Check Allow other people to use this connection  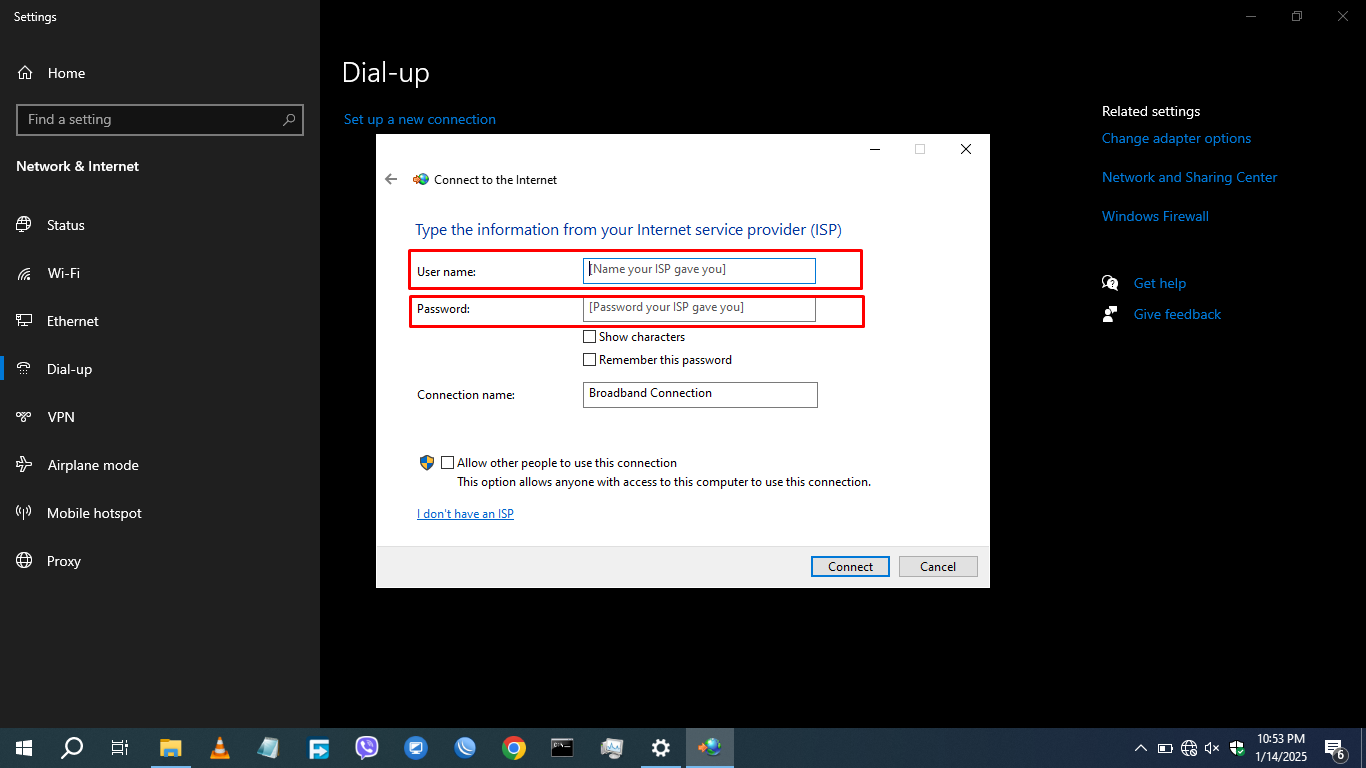(x=447, y=463)
